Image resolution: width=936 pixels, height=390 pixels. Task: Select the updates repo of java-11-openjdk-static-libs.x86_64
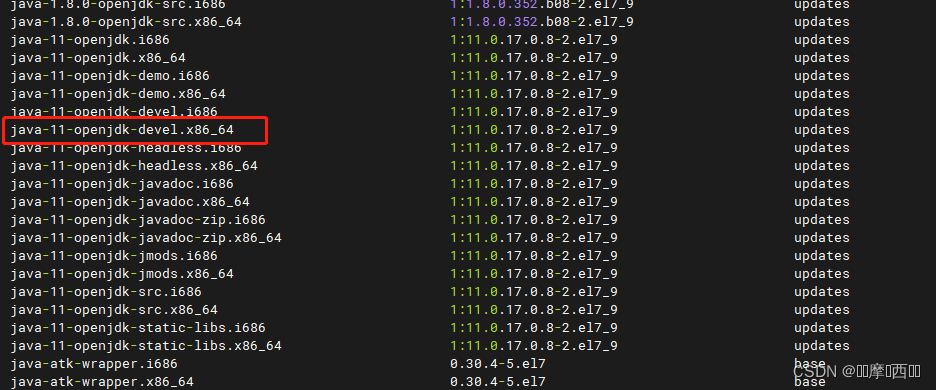point(821,346)
